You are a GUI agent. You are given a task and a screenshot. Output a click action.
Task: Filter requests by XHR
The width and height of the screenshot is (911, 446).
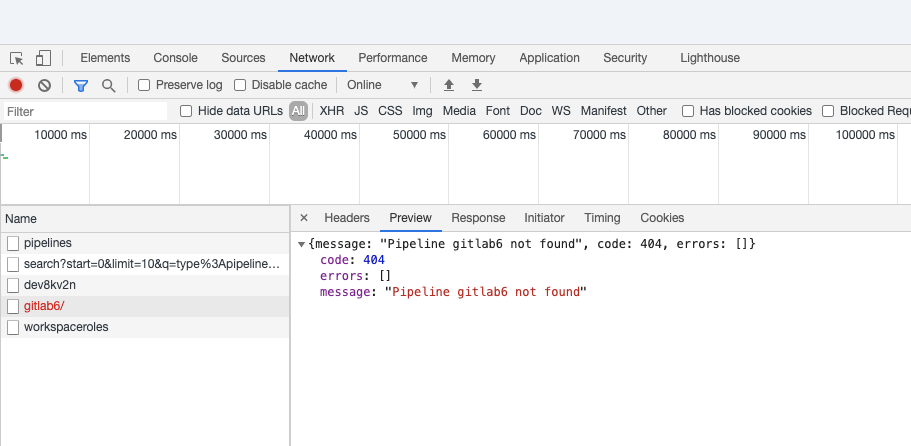[x=332, y=111]
